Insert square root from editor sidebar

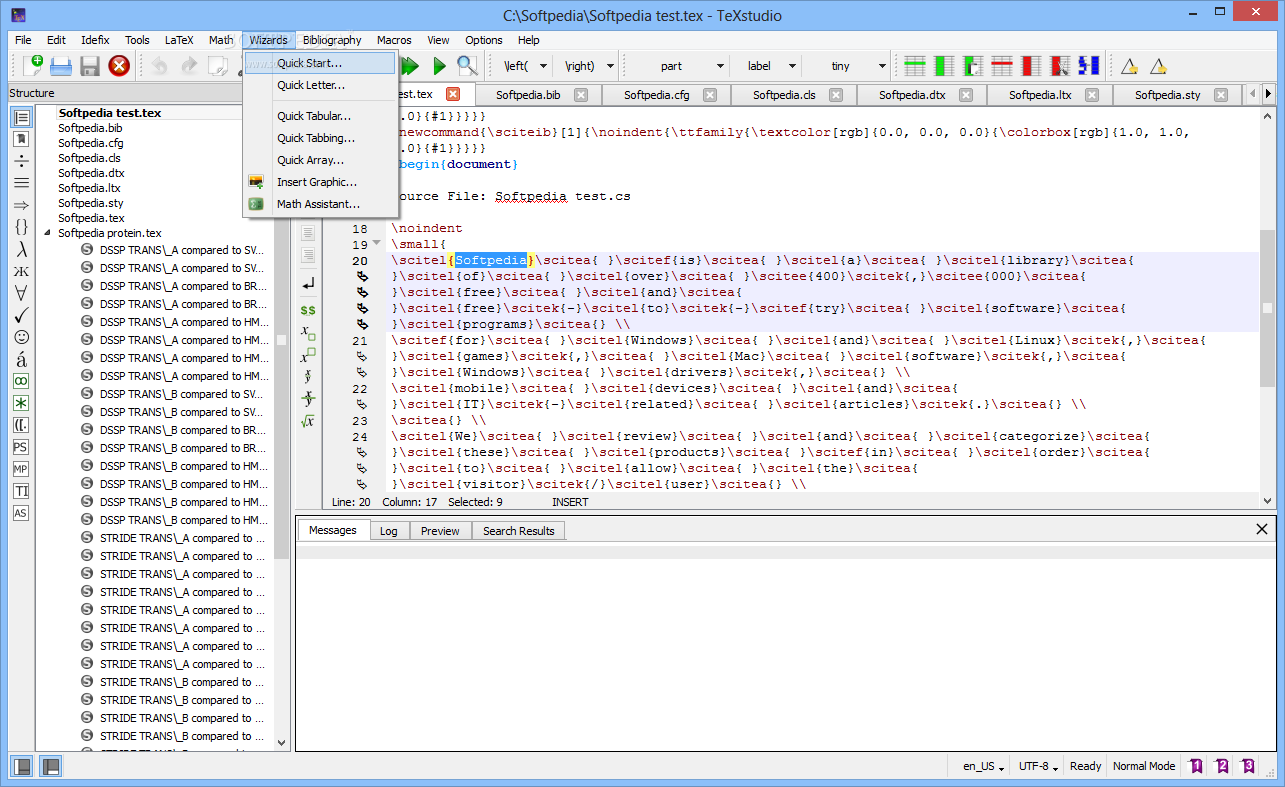tap(308, 421)
